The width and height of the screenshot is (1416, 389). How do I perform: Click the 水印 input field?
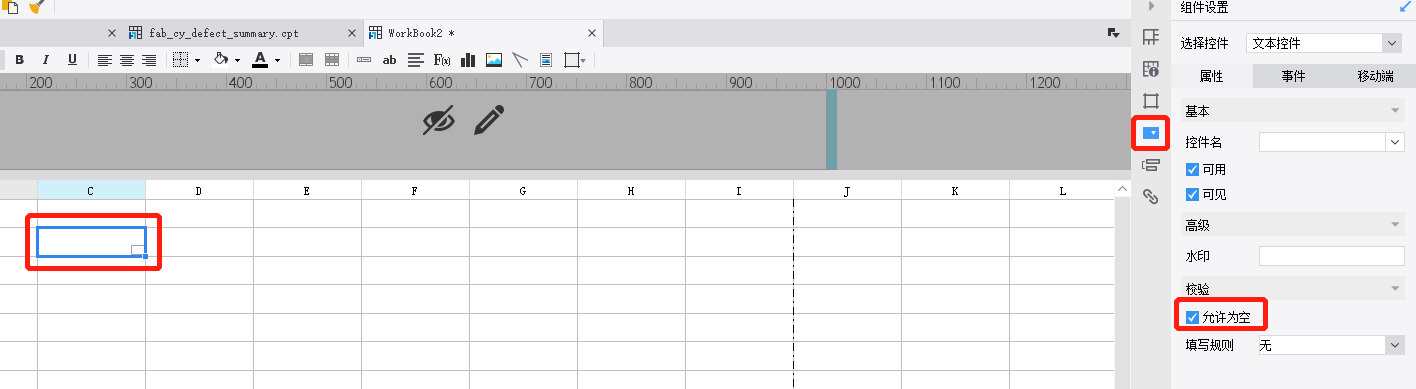(1332, 257)
